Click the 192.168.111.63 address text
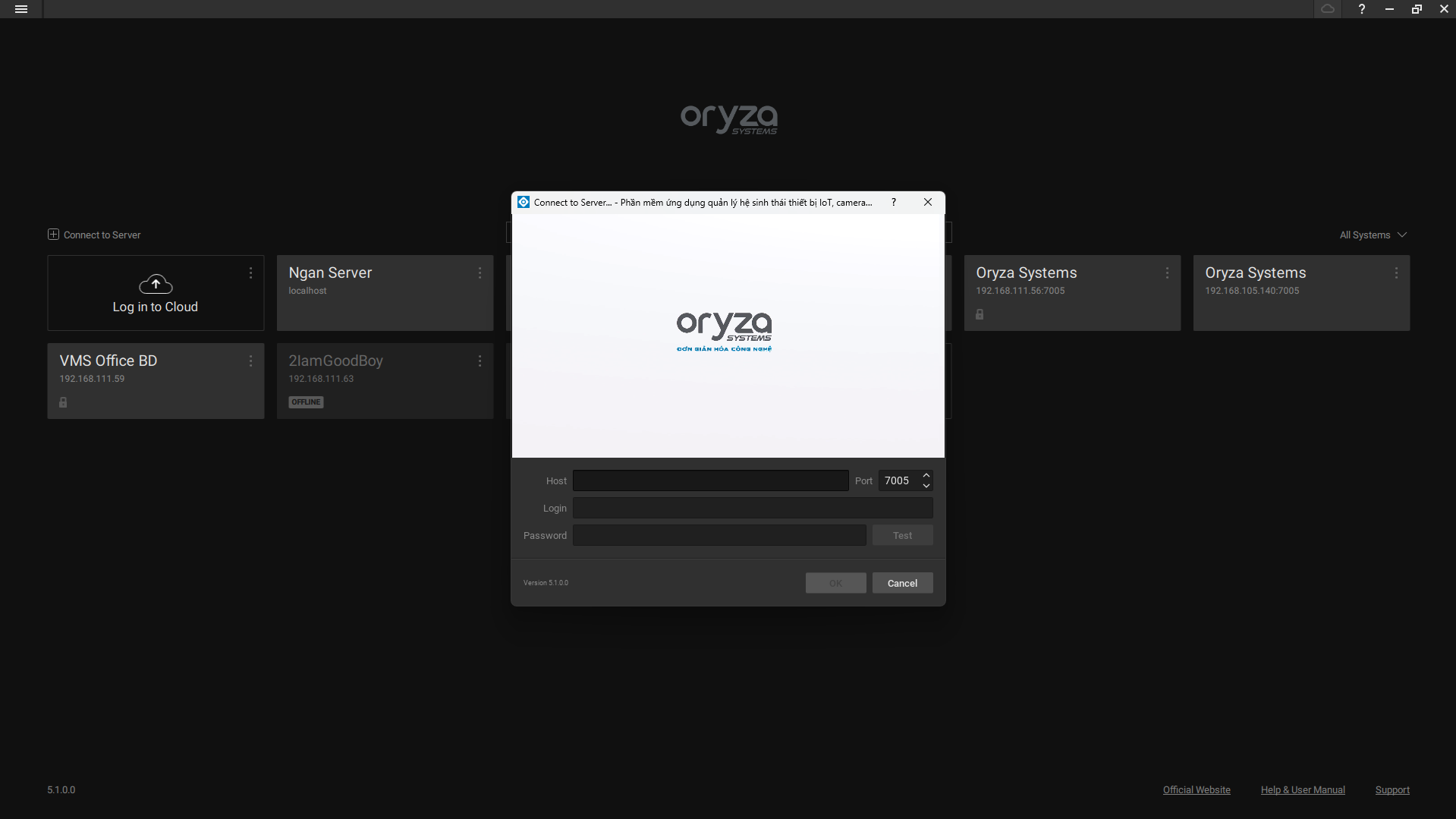The height and width of the screenshot is (819, 1456). pos(321,379)
